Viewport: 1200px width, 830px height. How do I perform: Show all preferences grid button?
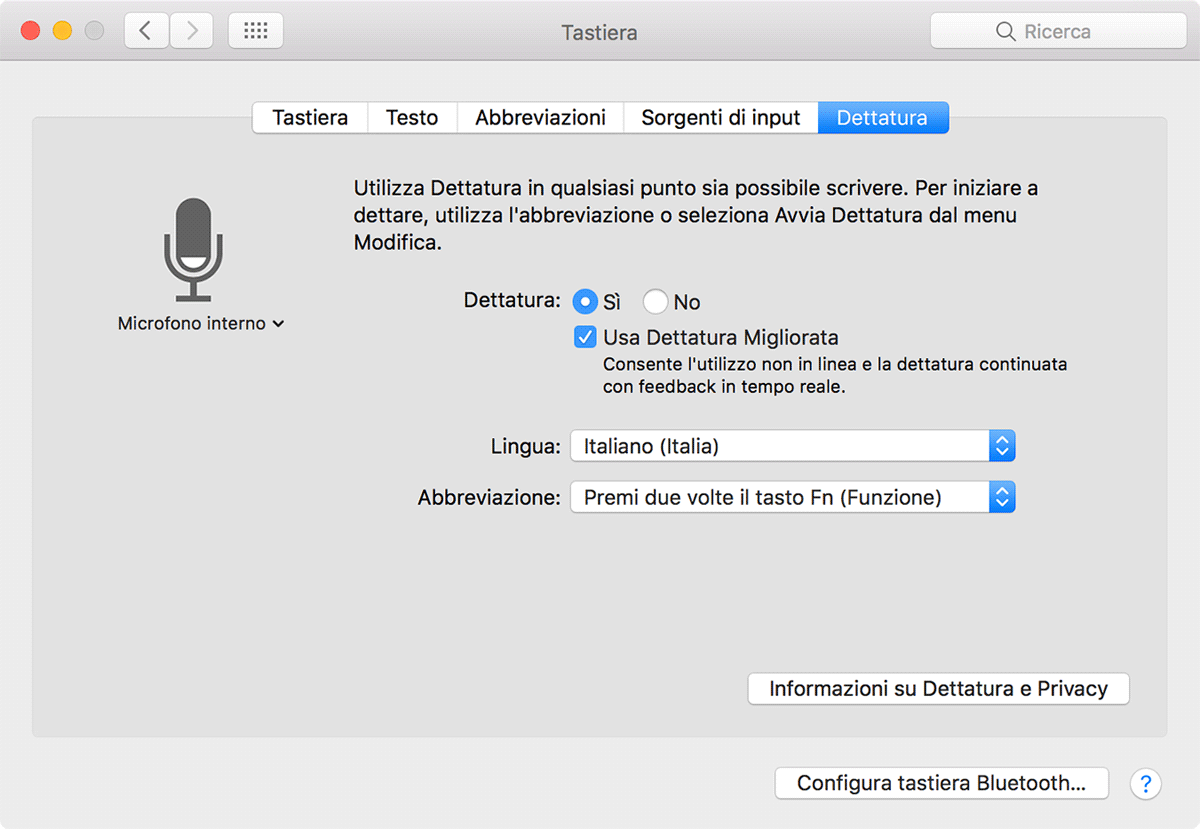pyautogui.click(x=256, y=31)
